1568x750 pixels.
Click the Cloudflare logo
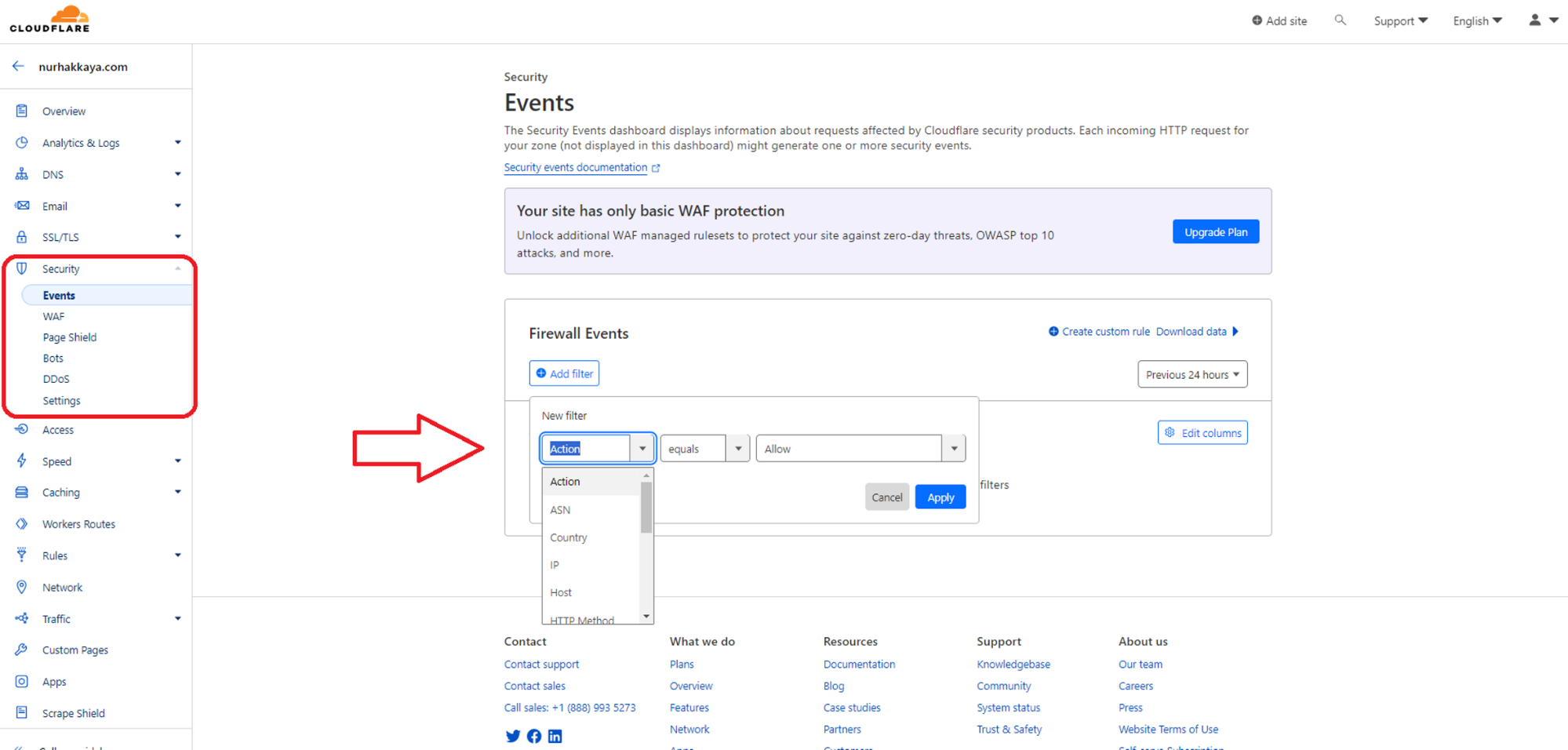point(49,19)
